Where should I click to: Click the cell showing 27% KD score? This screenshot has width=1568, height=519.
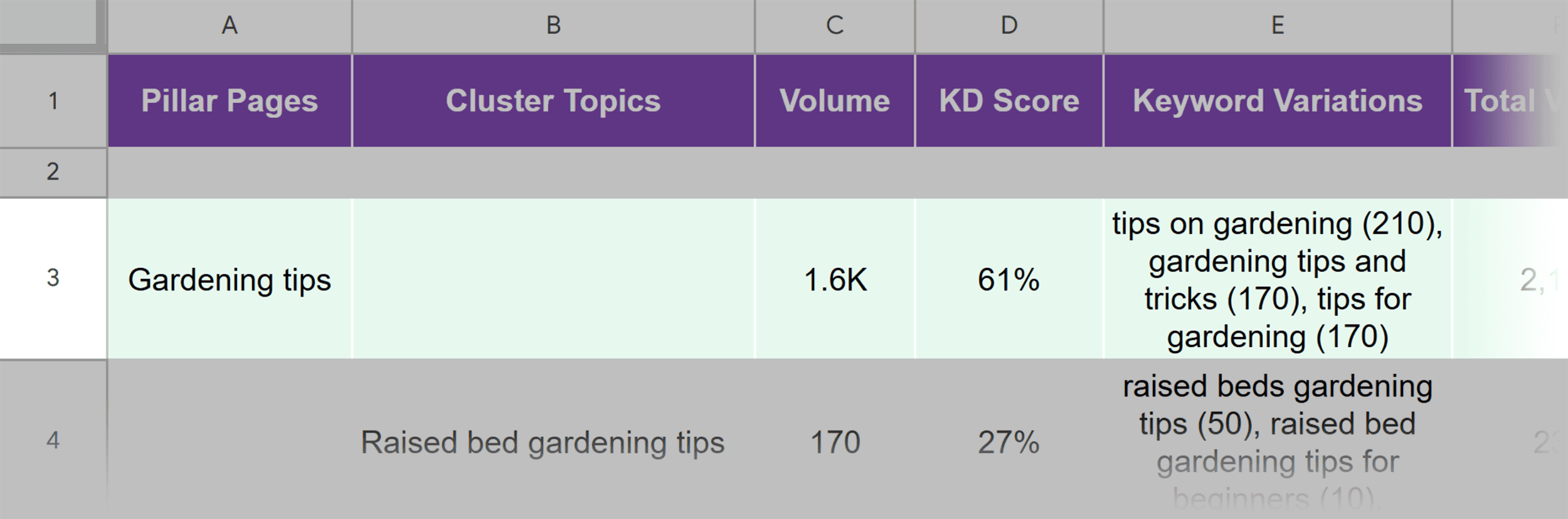1009,442
